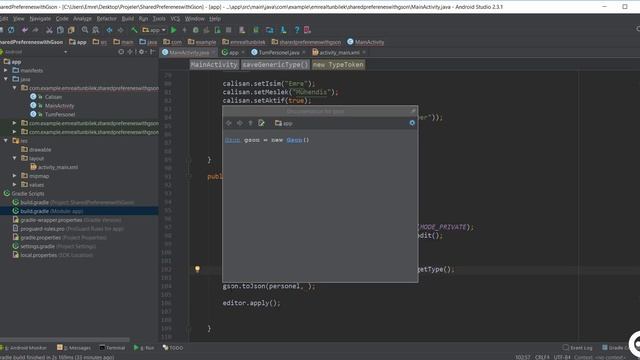The width and height of the screenshot is (640, 360).
Task: Click the up arrow in documentation popup
Action: click(x=251, y=123)
